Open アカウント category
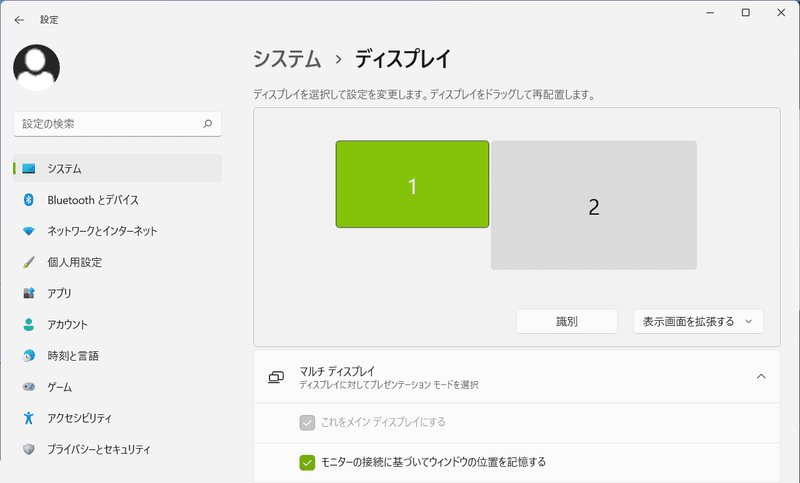 point(117,324)
